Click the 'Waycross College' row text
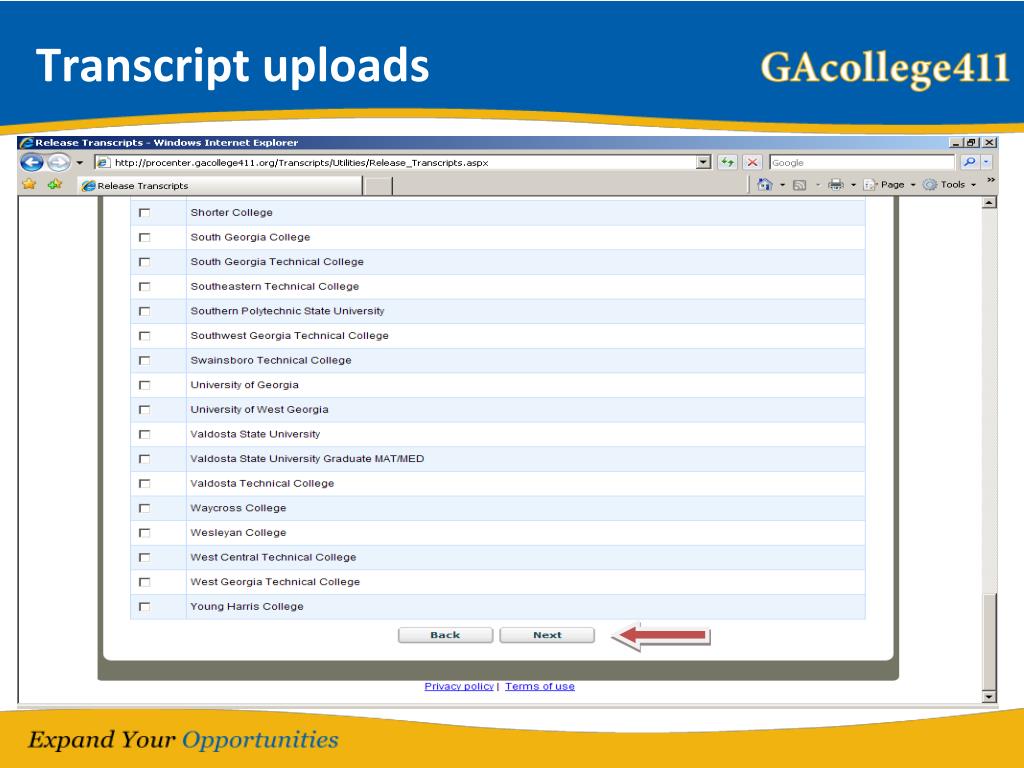The height and width of the screenshot is (768, 1024). (x=238, y=508)
